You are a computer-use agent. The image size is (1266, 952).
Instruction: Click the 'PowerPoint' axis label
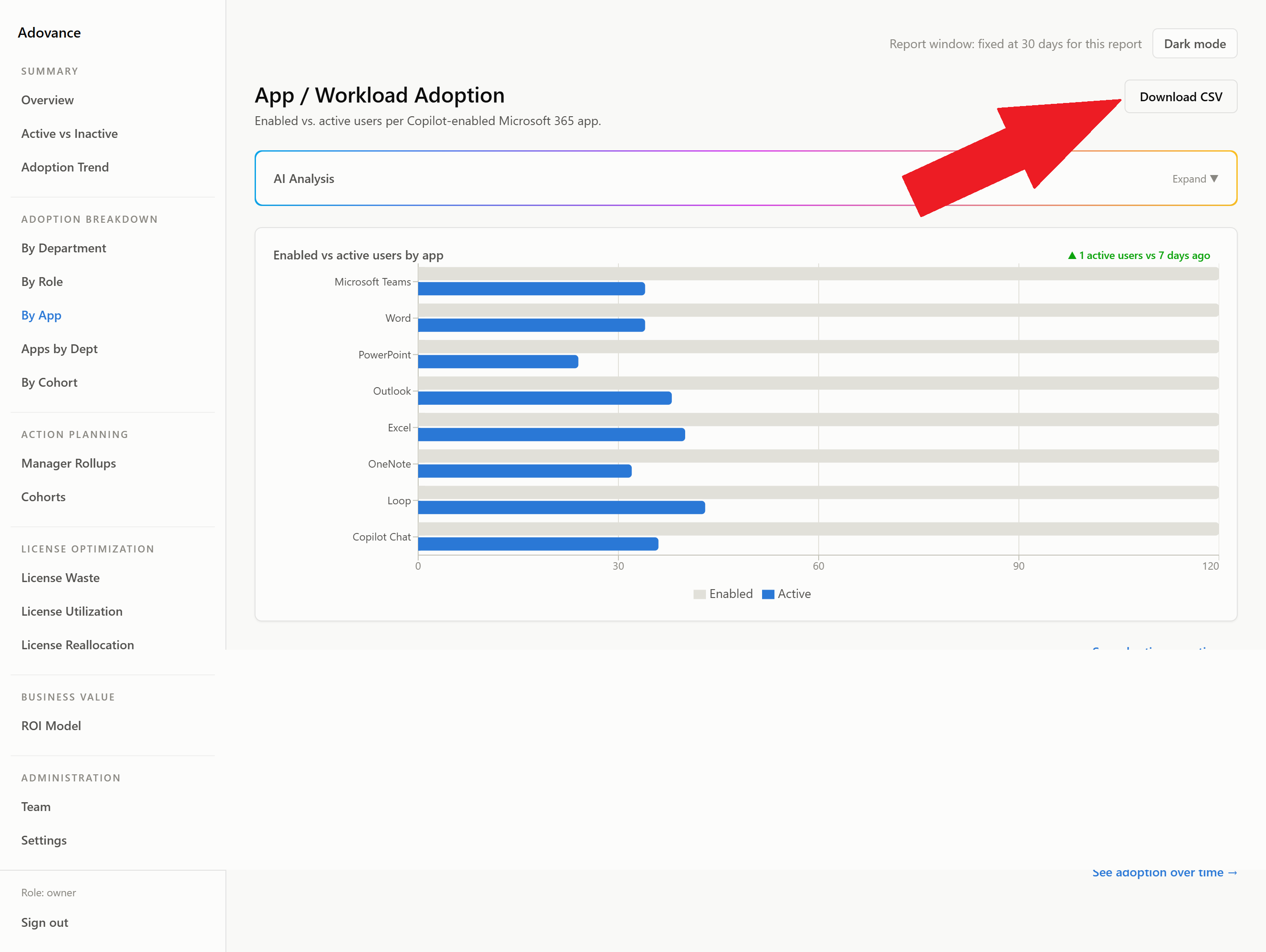(x=384, y=355)
